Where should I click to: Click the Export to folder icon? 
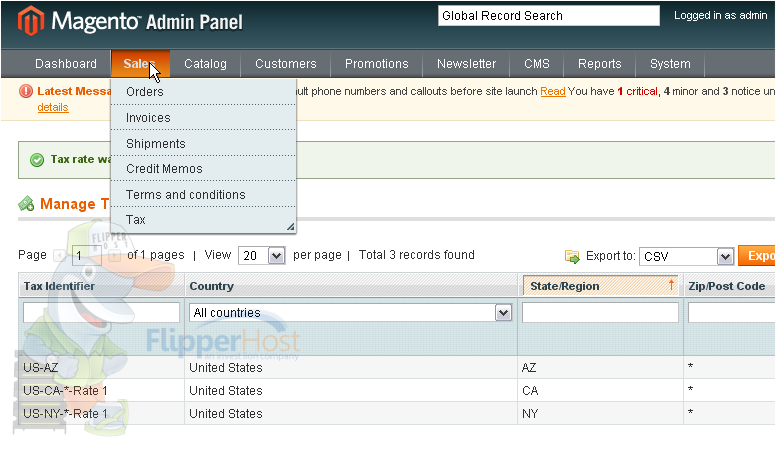point(572,256)
